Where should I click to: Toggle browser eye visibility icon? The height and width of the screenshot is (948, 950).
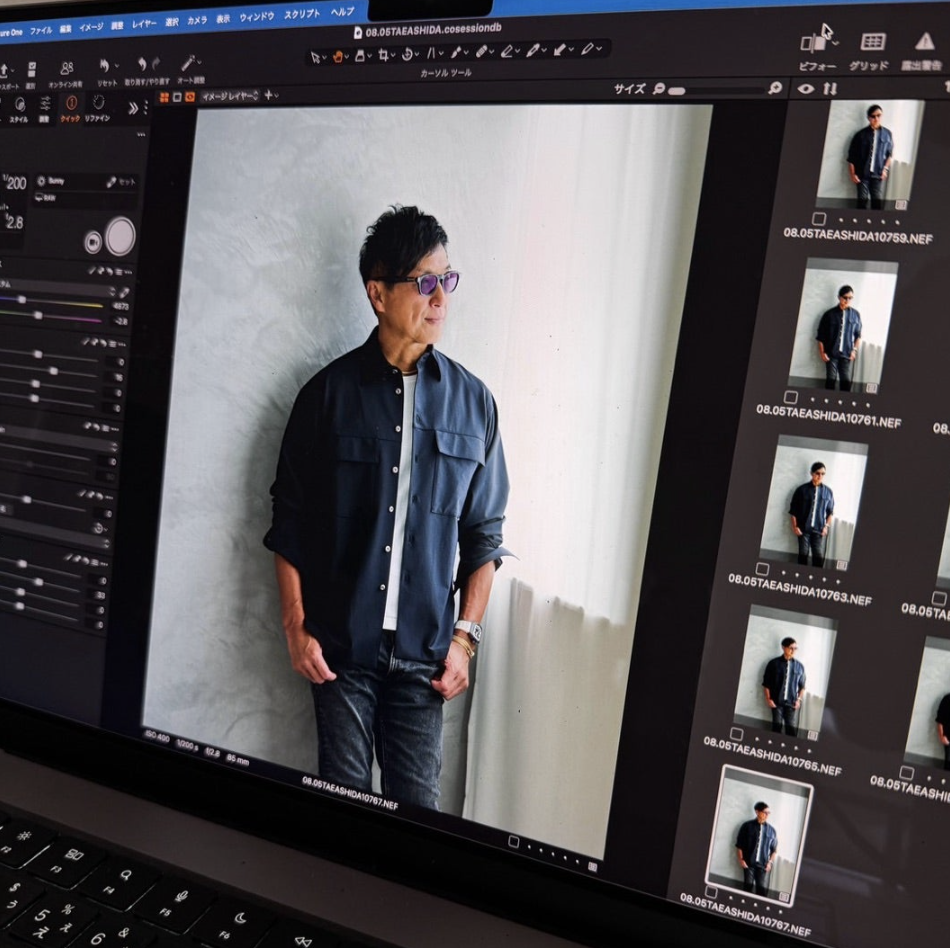tap(805, 89)
